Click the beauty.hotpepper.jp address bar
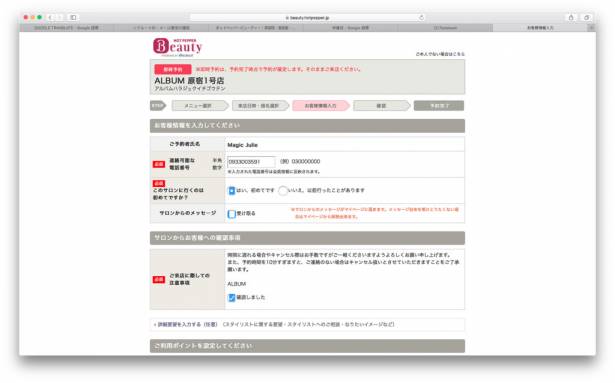The image size is (615, 383). 308,18
